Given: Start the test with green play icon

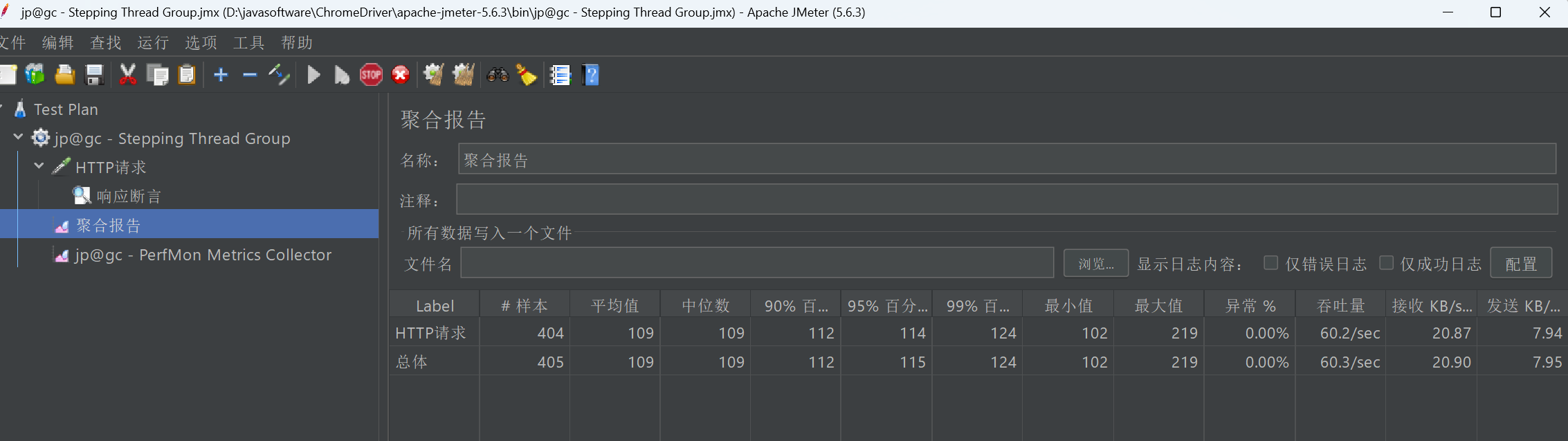Looking at the screenshot, I should point(313,75).
